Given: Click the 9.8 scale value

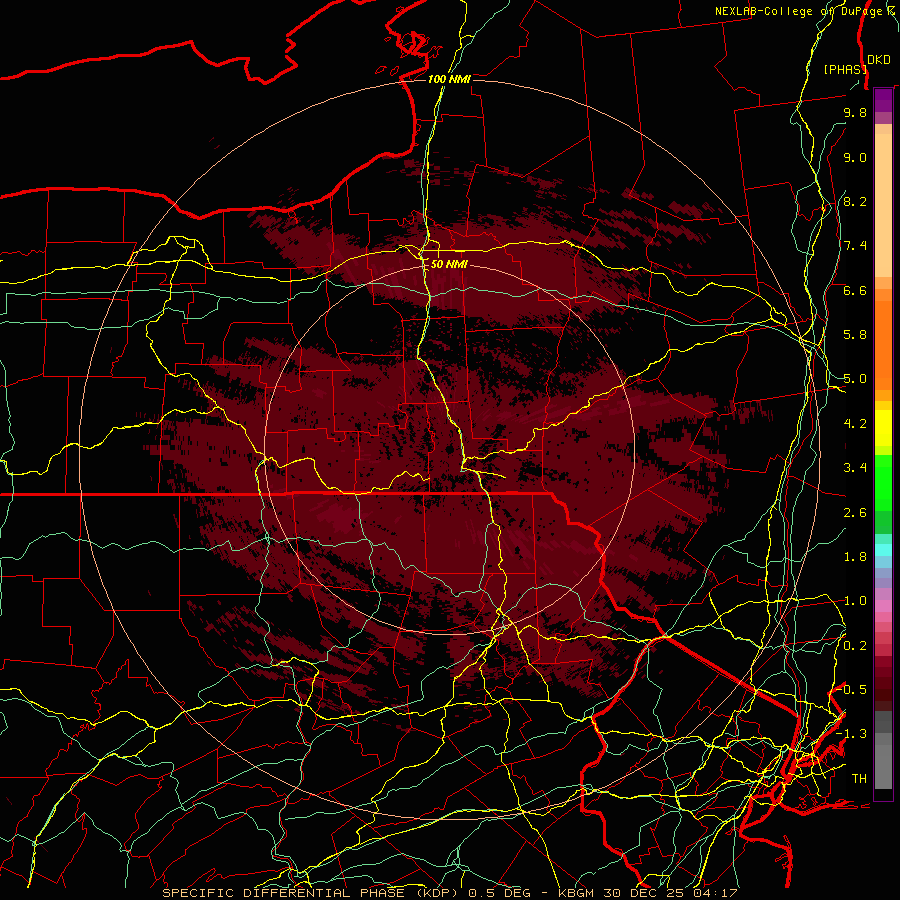Looking at the screenshot, I should pos(855,112).
